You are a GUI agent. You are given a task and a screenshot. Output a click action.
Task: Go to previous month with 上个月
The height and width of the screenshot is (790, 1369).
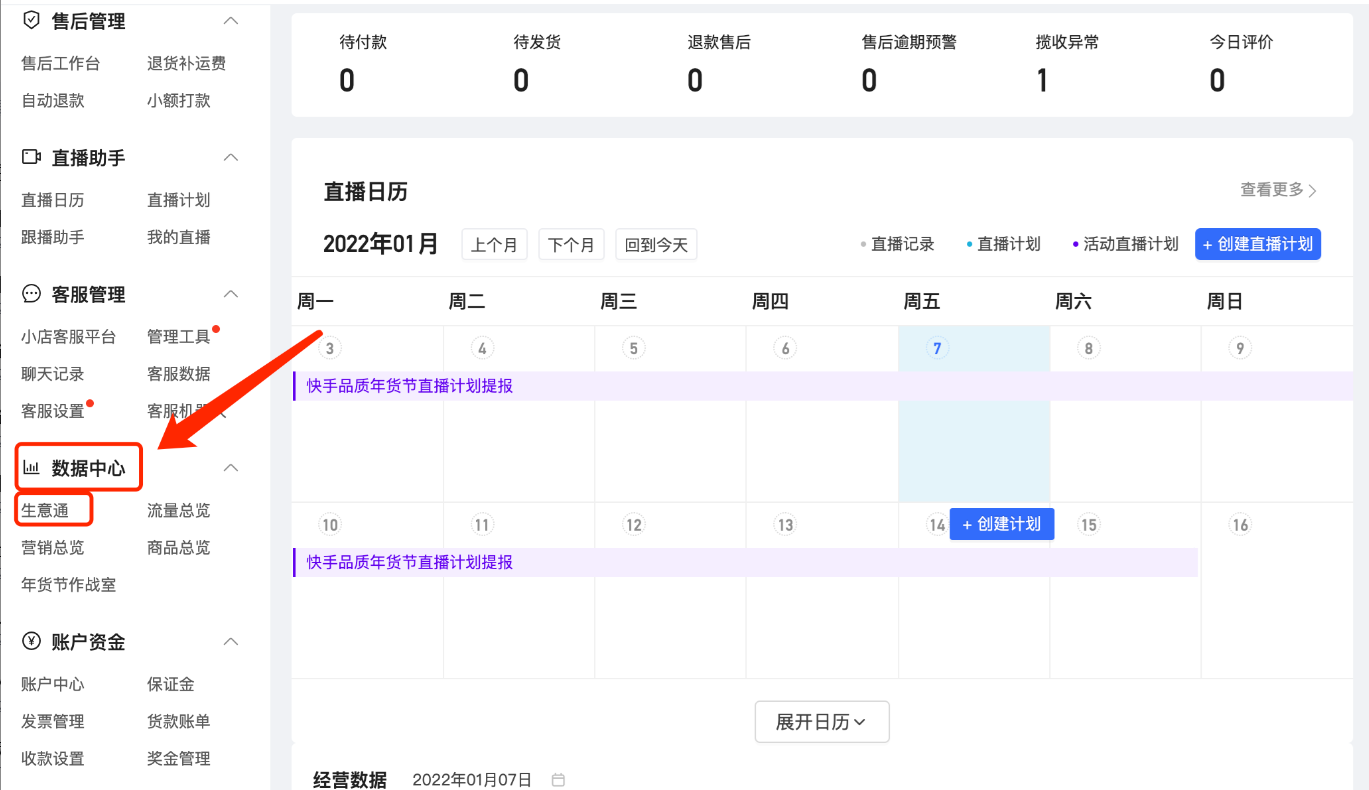(x=494, y=244)
